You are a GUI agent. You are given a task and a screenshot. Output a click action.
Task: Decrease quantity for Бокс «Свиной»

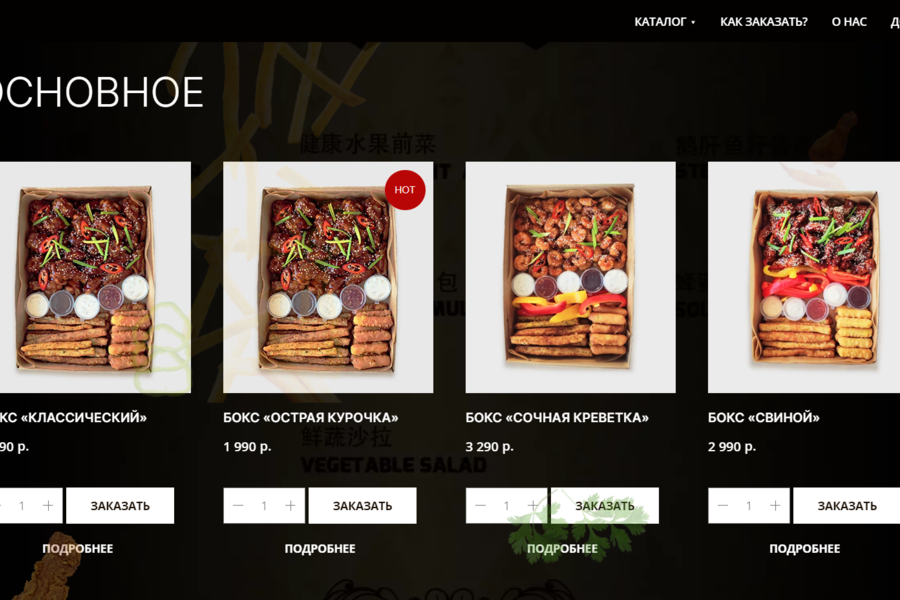tap(723, 505)
